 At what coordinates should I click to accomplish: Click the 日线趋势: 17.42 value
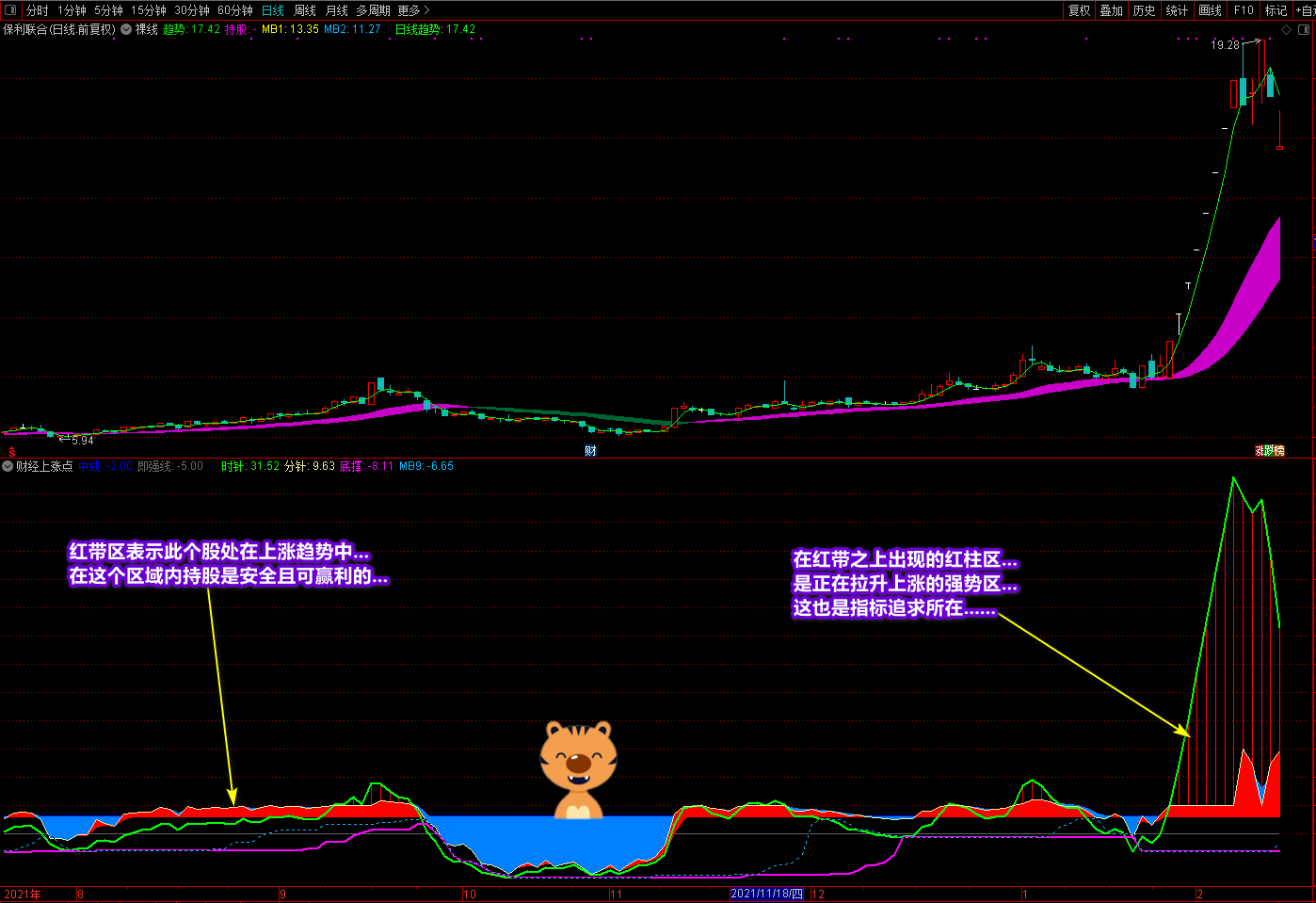[x=435, y=29]
